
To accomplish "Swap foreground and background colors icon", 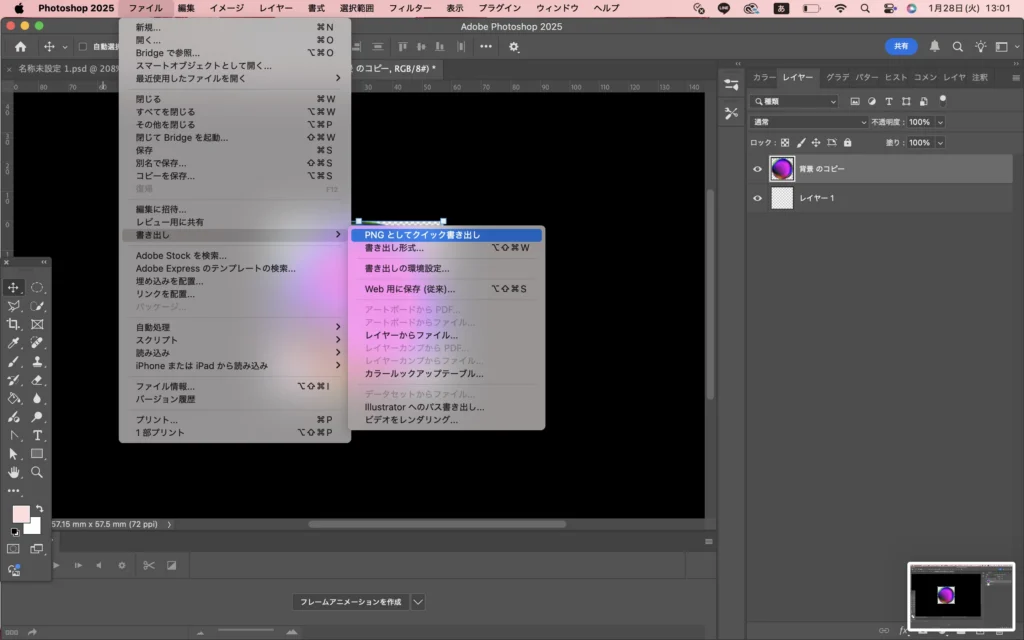I will [39, 509].
